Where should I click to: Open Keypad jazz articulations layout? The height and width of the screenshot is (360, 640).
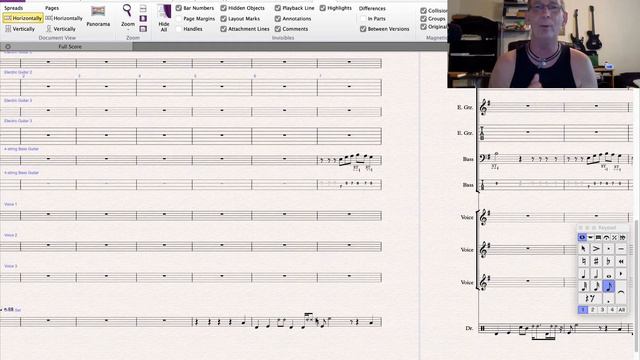[x=614, y=237]
